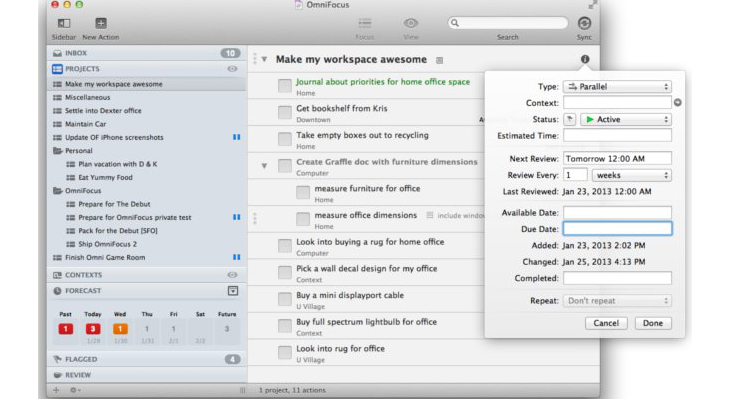Click the Next Review date field

(x=617, y=158)
